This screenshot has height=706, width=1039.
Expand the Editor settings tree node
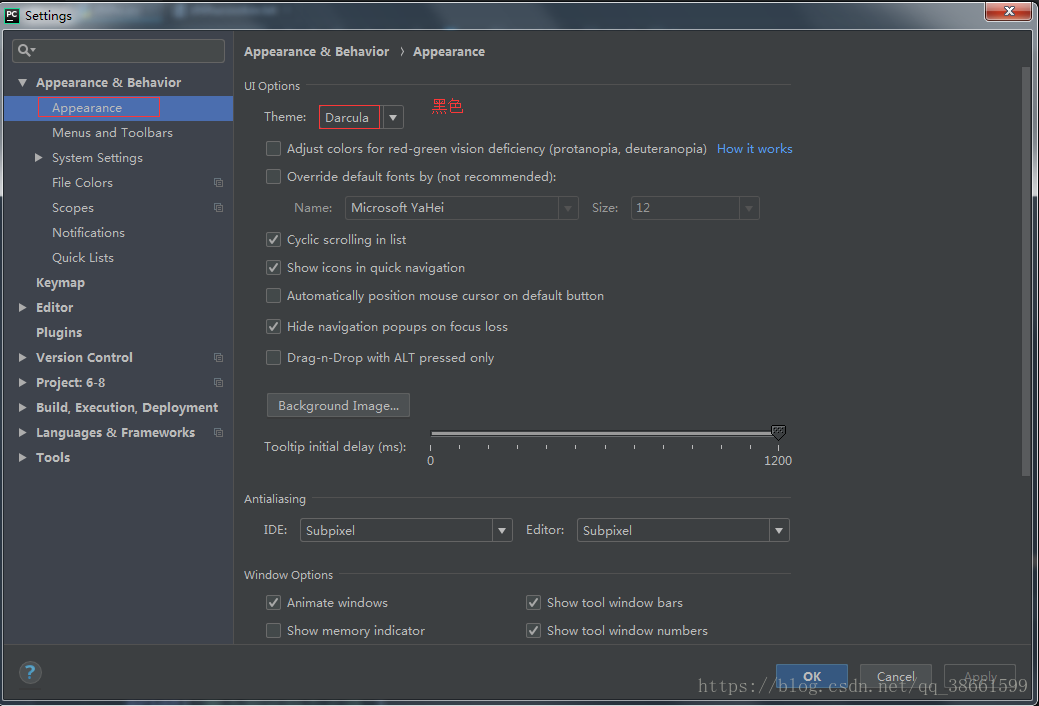pos(23,308)
